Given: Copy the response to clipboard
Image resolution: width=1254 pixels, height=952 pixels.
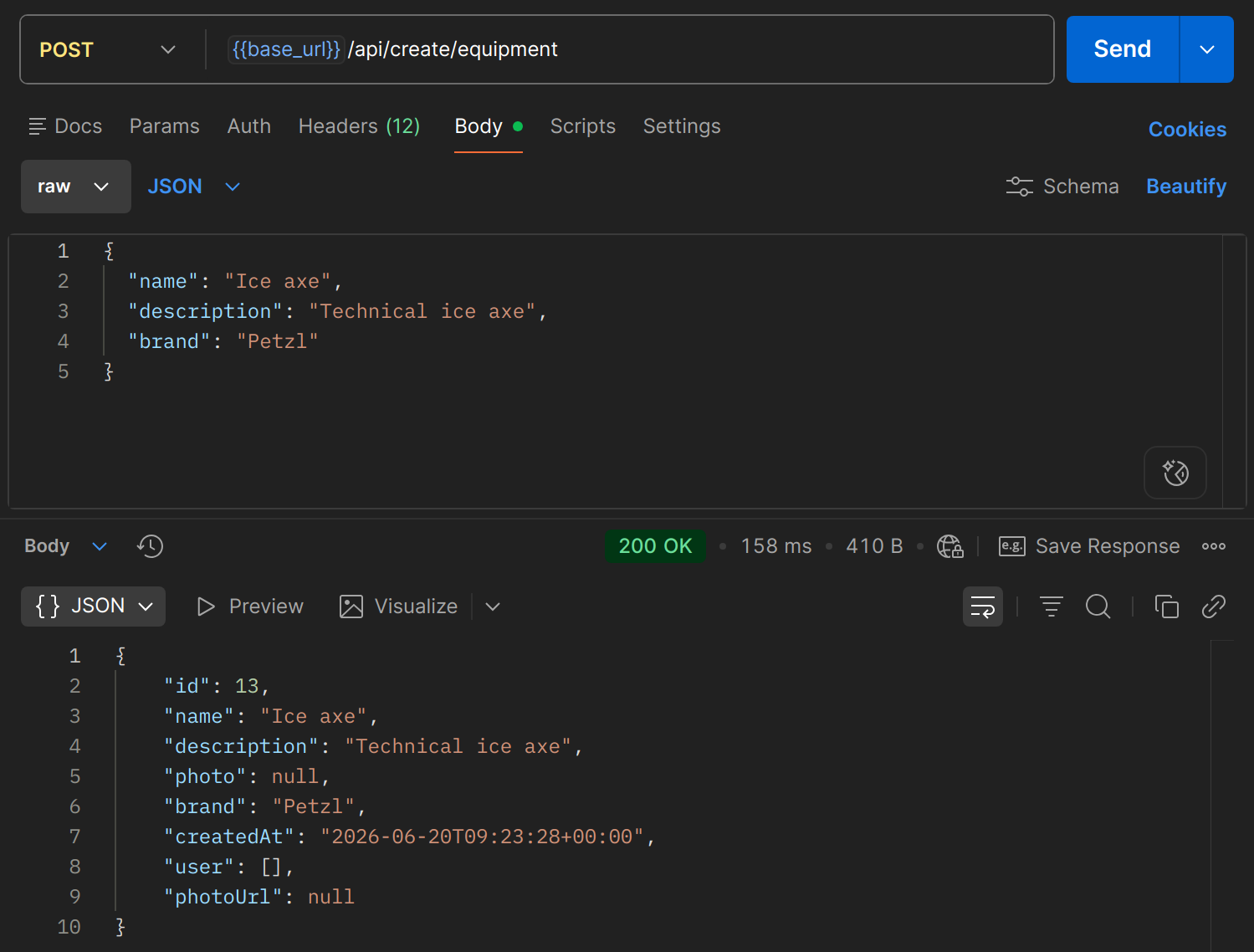Looking at the screenshot, I should (1167, 607).
